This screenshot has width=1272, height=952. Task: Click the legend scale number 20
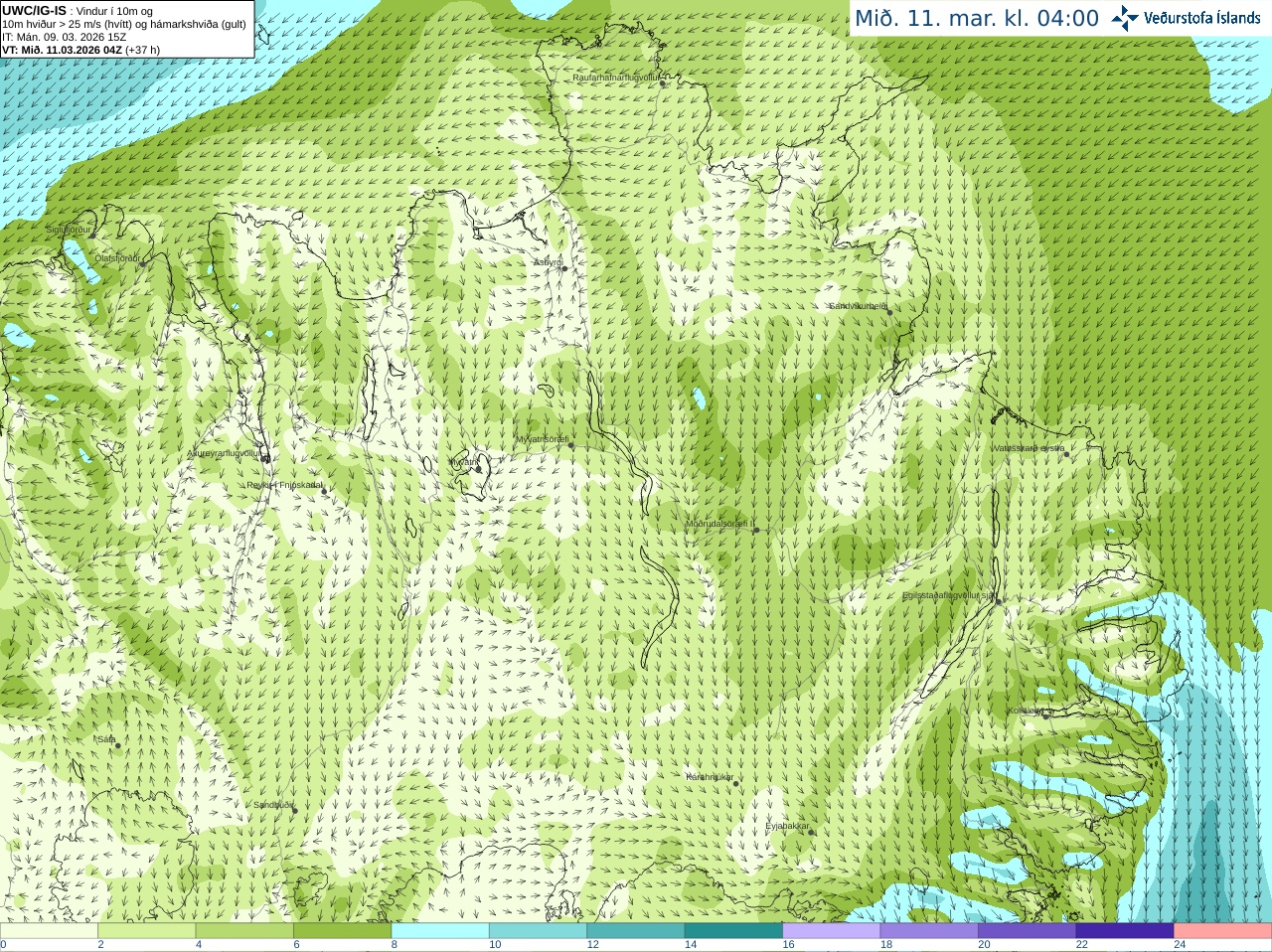click(x=984, y=945)
